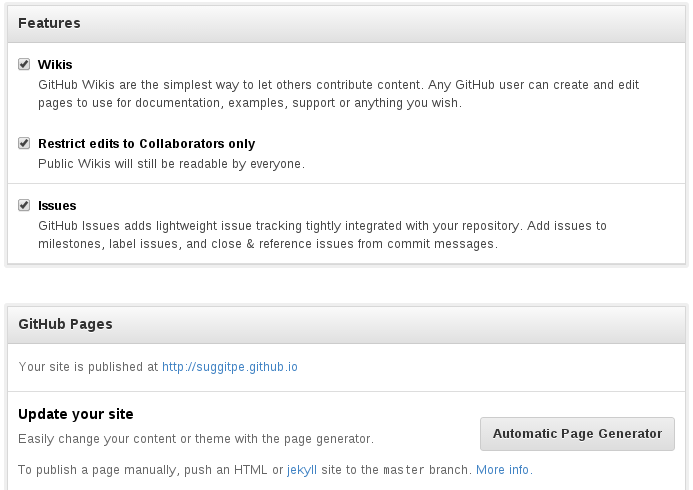
Task: Click the Wikis label text
Action: click(55, 64)
